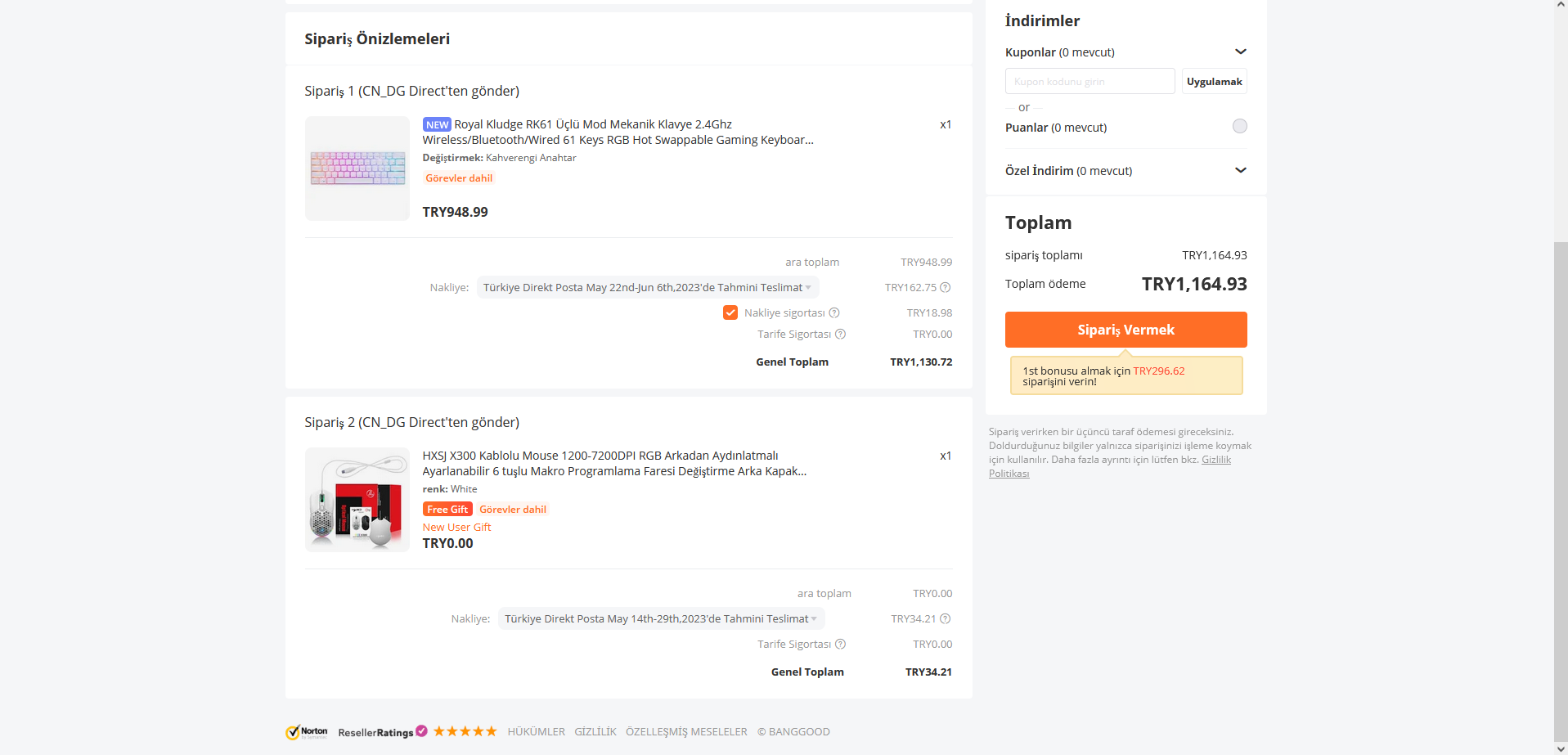Click the Görevler dahil tag on mouse item

[x=513, y=509]
